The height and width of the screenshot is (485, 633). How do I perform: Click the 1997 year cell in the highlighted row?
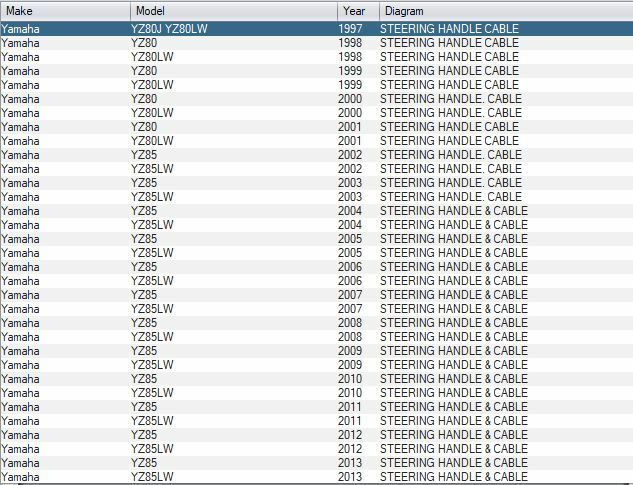[350, 29]
